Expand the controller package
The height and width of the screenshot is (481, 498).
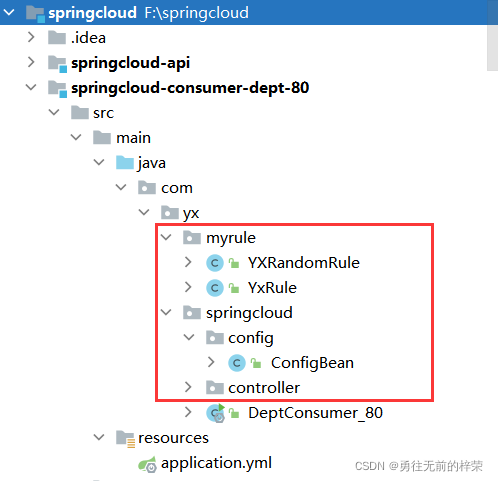coord(188,387)
